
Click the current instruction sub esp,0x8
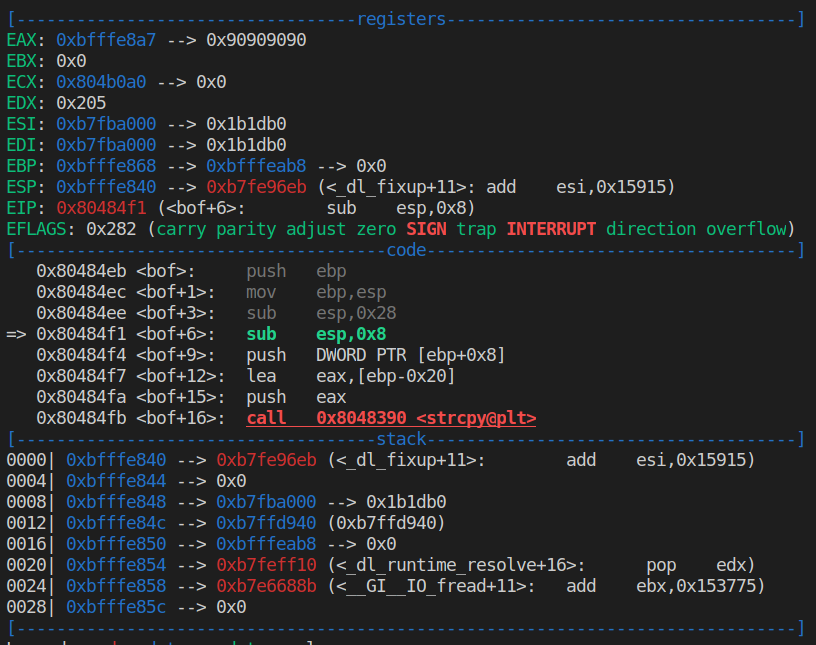tap(316, 334)
